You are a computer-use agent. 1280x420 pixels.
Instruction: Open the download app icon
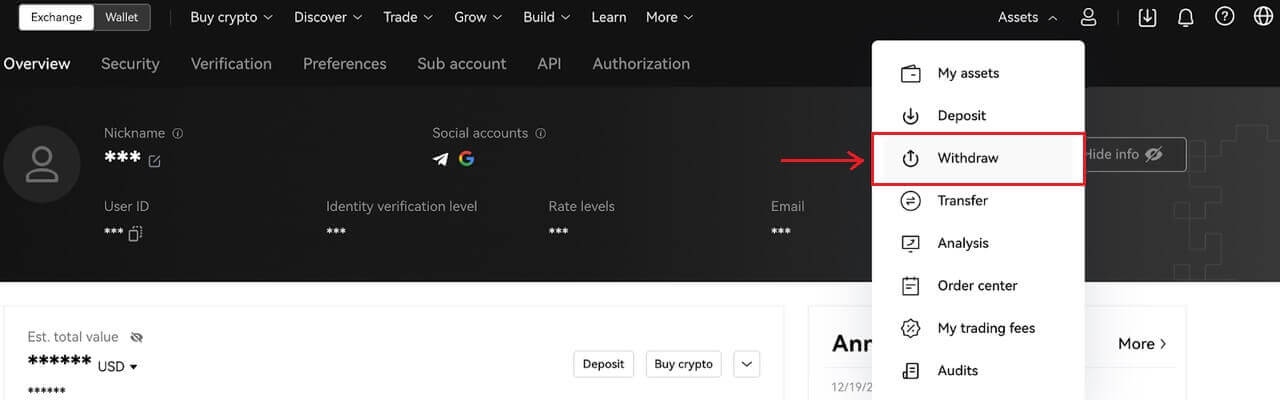1147,17
